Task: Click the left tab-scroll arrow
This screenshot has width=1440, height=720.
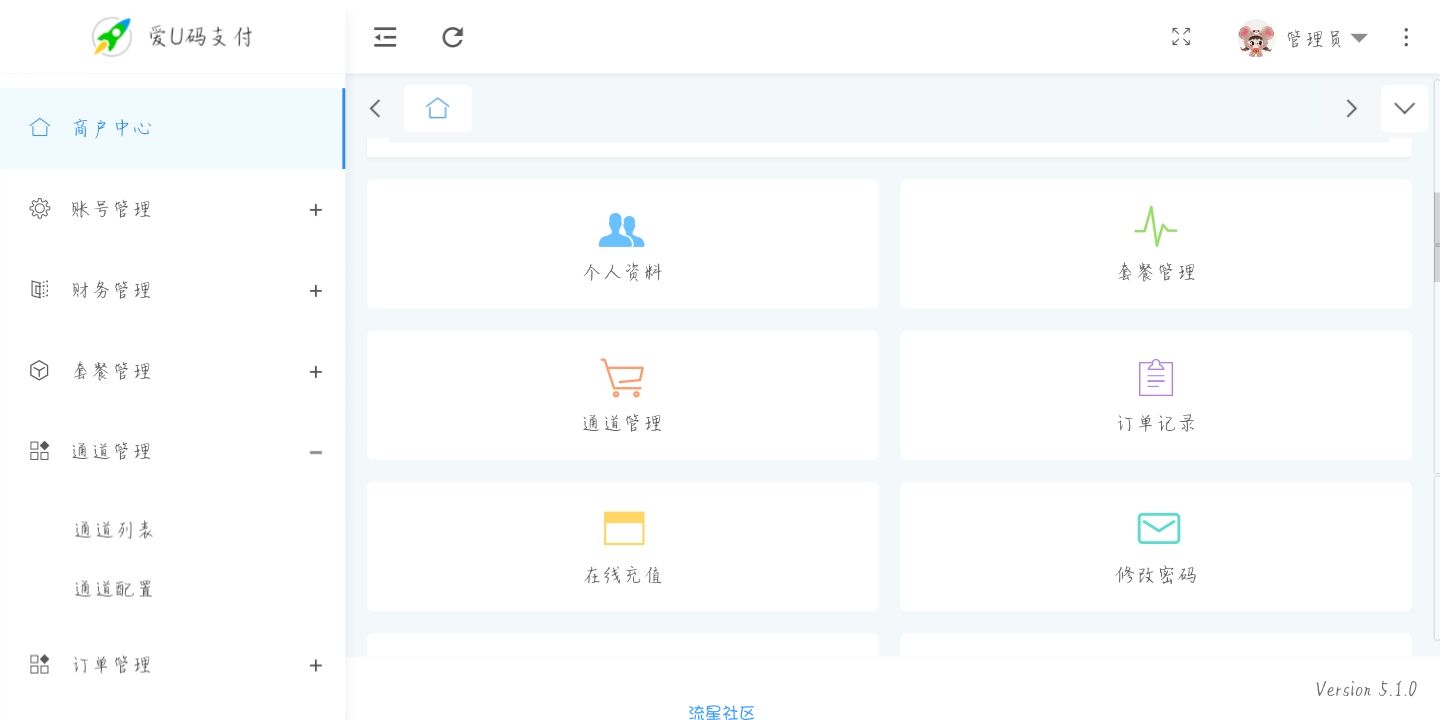Action: click(375, 108)
